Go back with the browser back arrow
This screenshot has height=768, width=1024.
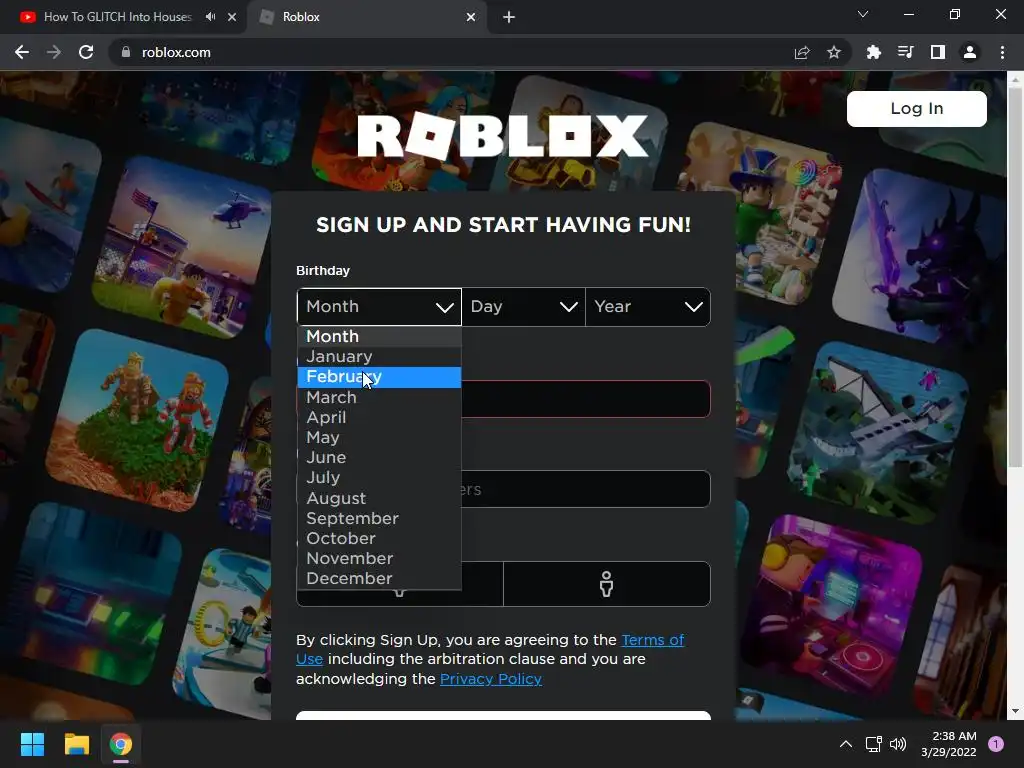tap(22, 52)
